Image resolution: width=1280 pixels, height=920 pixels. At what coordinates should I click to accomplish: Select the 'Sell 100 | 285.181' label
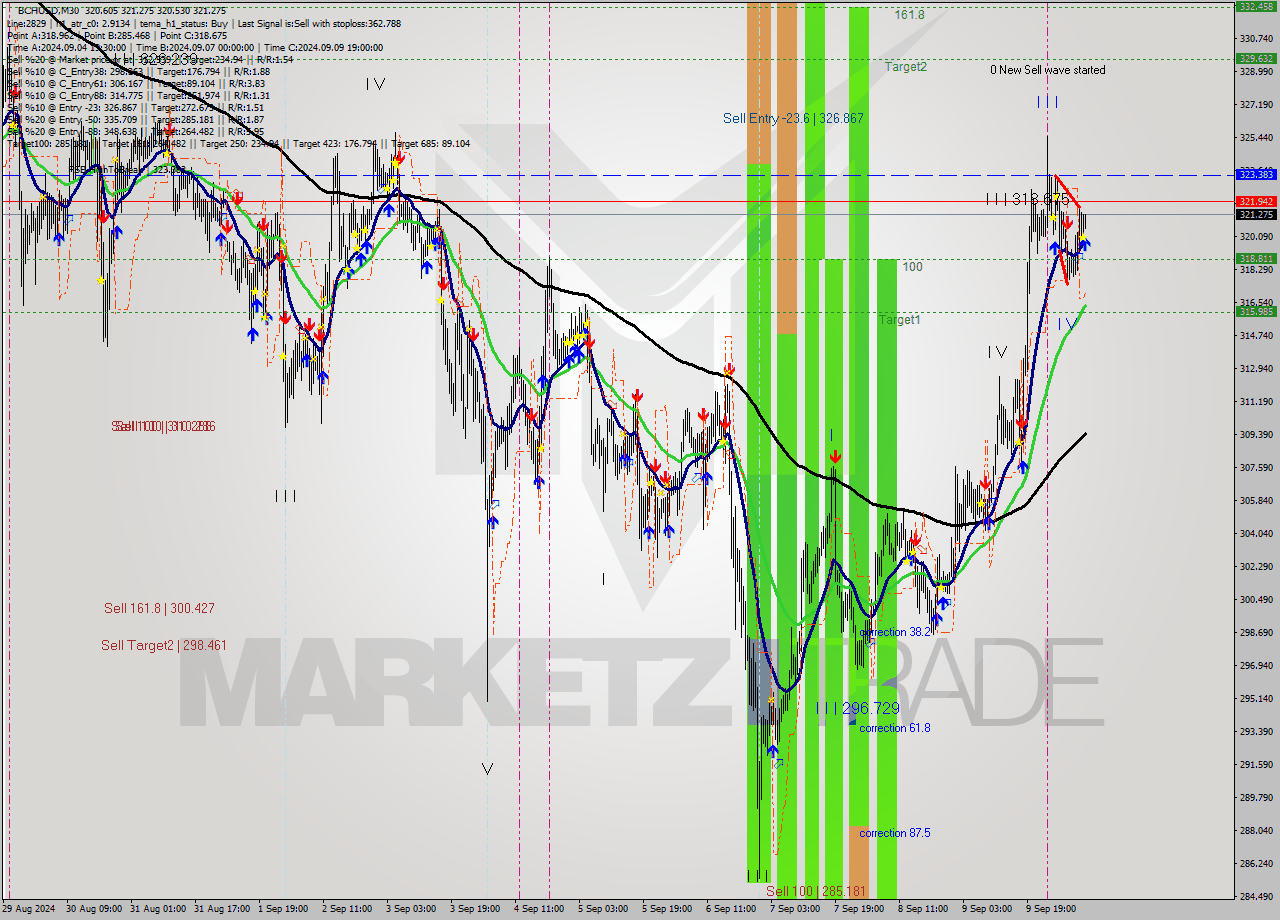[x=817, y=891]
